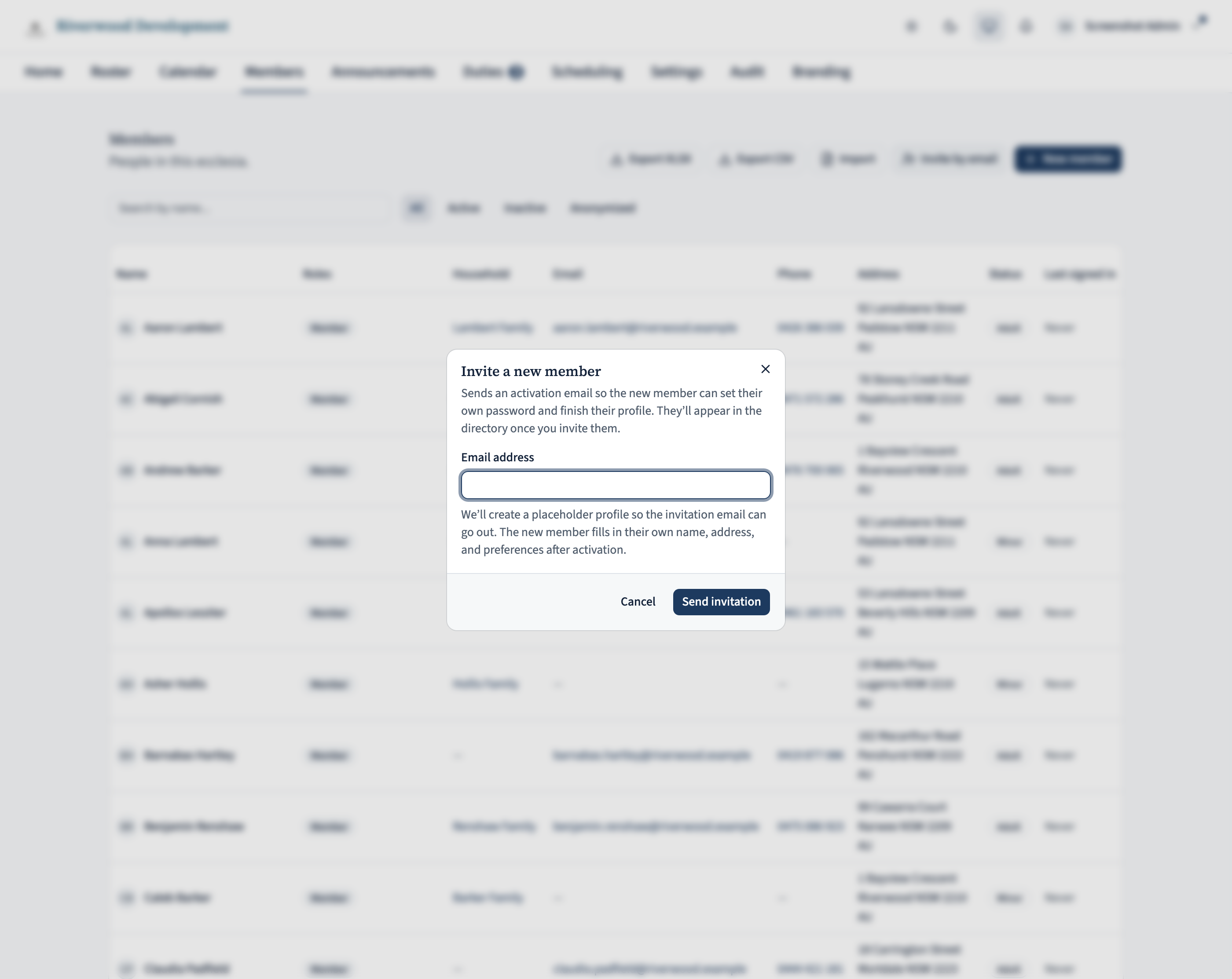Open the Settings tab in navigation
Viewport: 1232px width, 979px height.
(676, 72)
